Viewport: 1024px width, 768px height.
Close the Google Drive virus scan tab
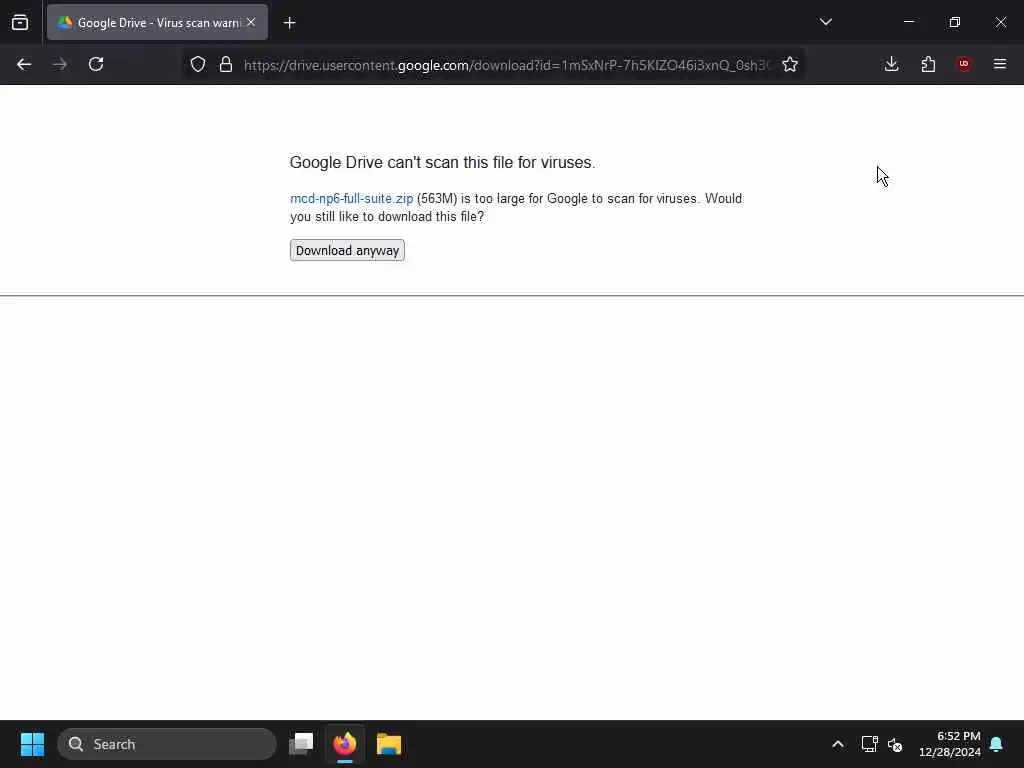tap(251, 22)
